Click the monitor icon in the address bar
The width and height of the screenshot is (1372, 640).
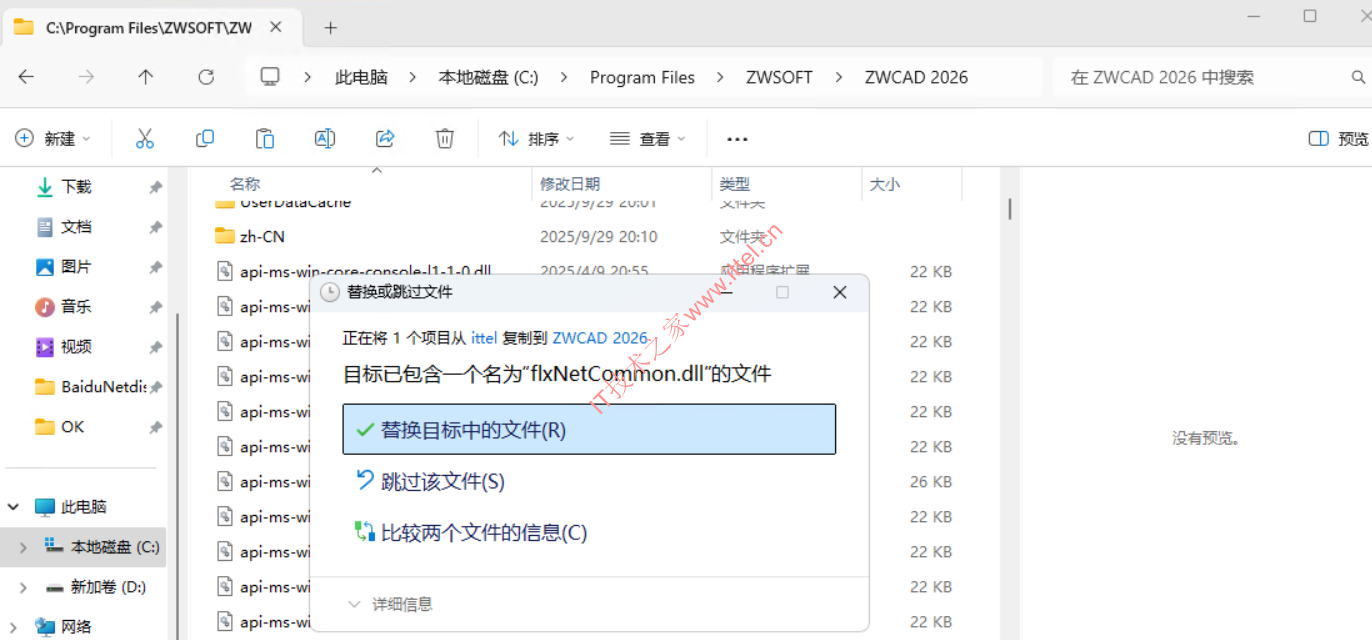[x=270, y=77]
